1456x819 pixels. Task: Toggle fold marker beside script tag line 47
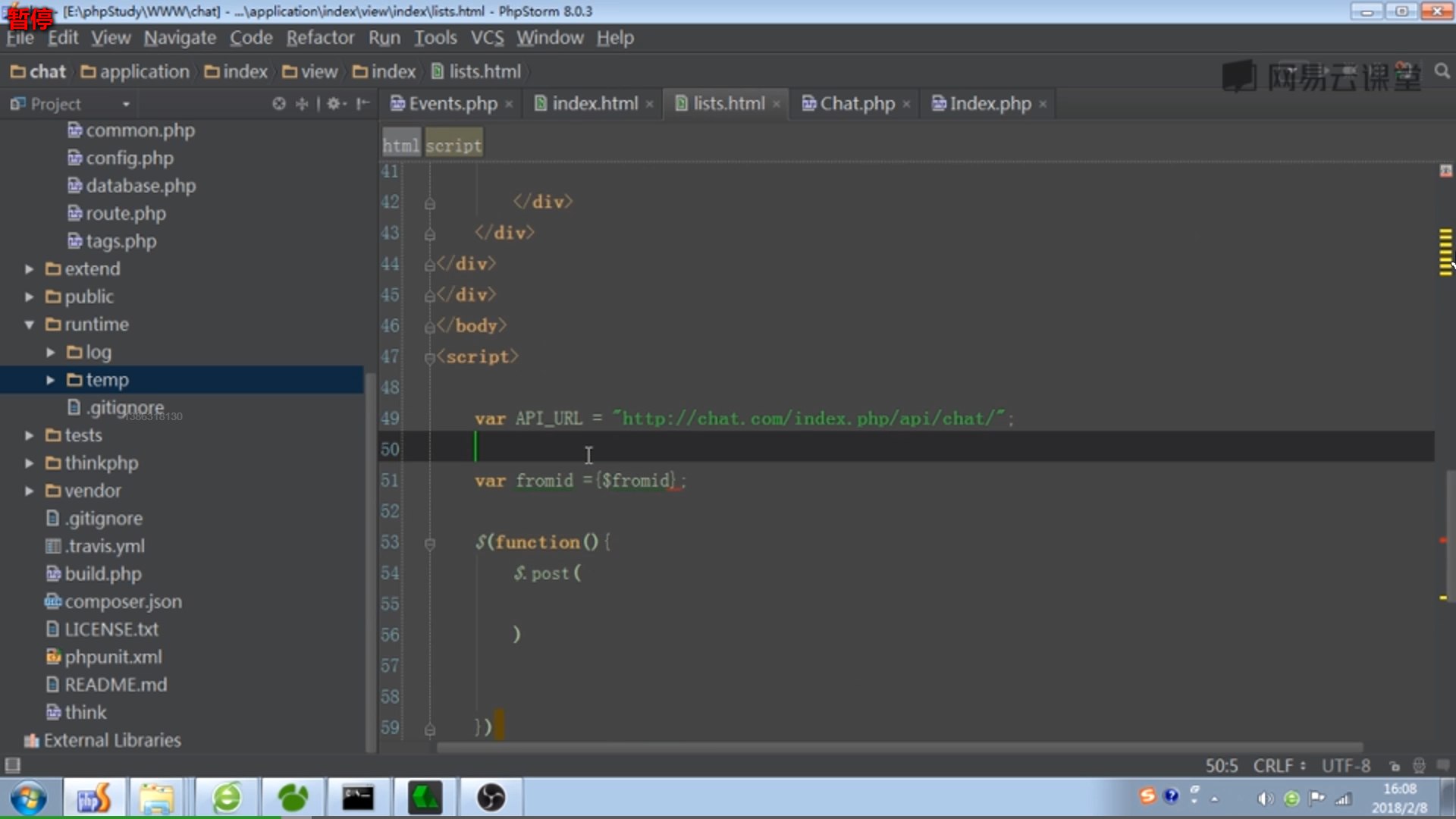click(x=430, y=357)
